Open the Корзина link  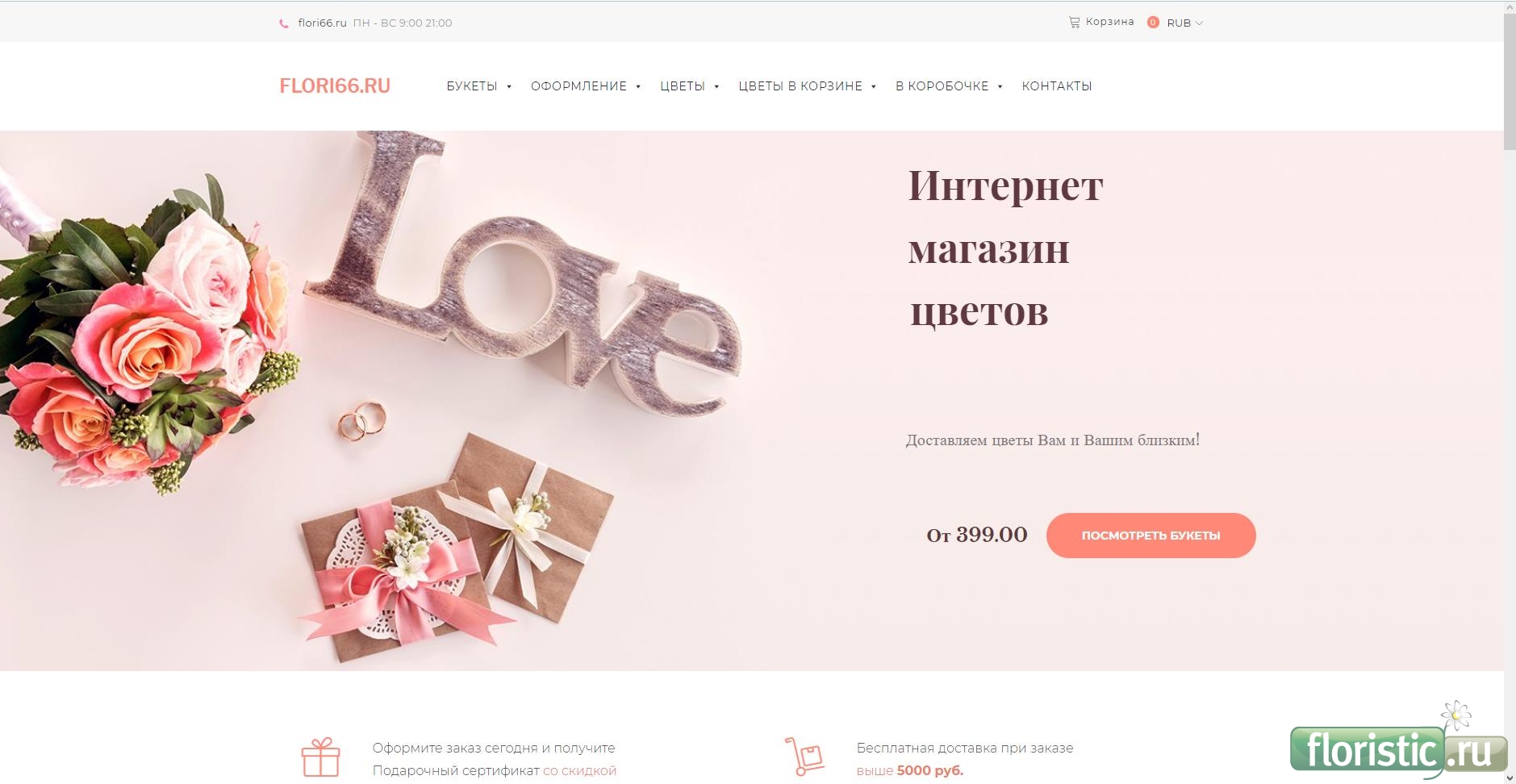click(1109, 22)
